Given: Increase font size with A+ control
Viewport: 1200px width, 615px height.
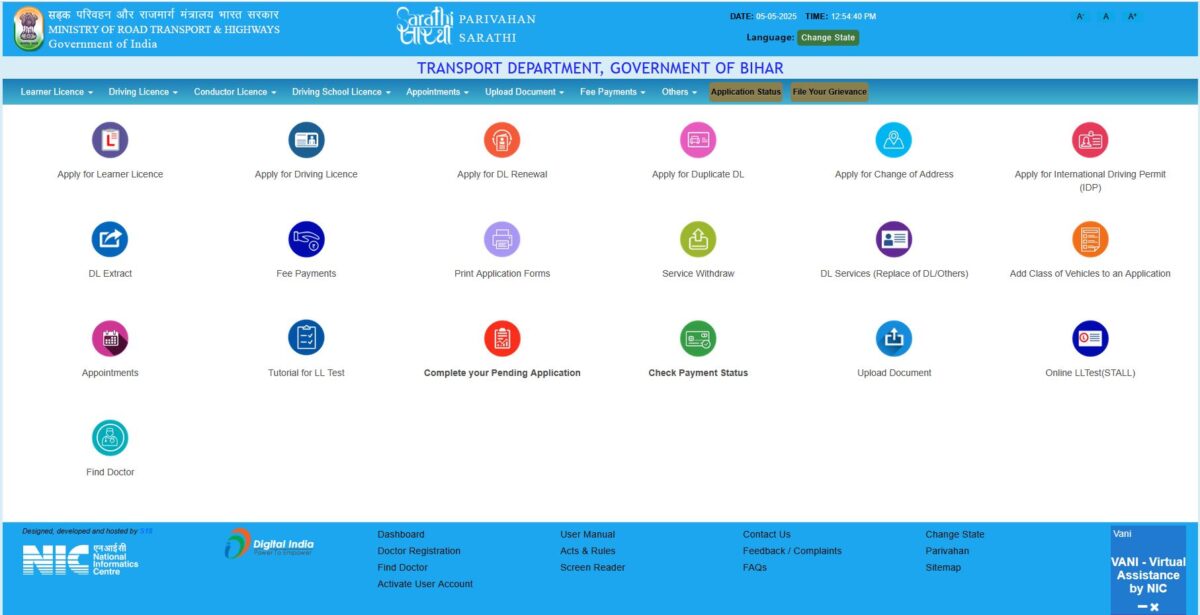Looking at the screenshot, I should click(x=1132, y=17).
